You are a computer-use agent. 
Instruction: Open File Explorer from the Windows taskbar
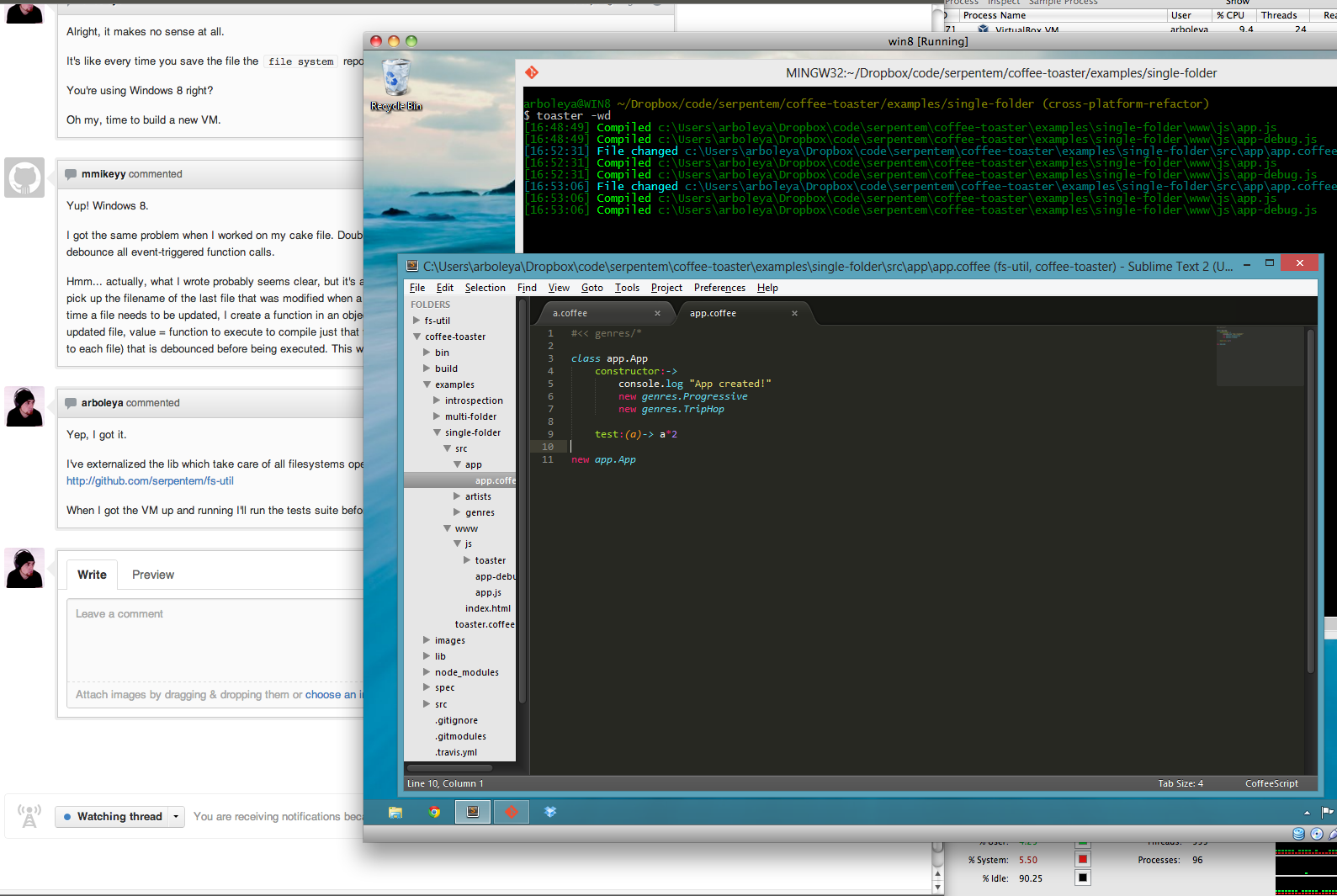click(x=395, y=812)
